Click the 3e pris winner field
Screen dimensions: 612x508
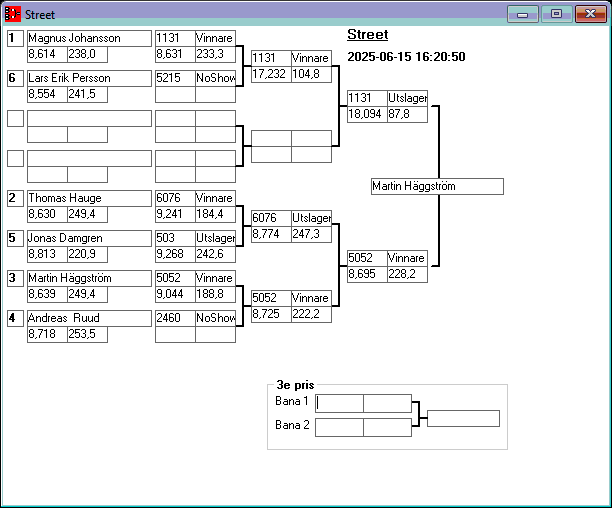[x=463, y=418]
